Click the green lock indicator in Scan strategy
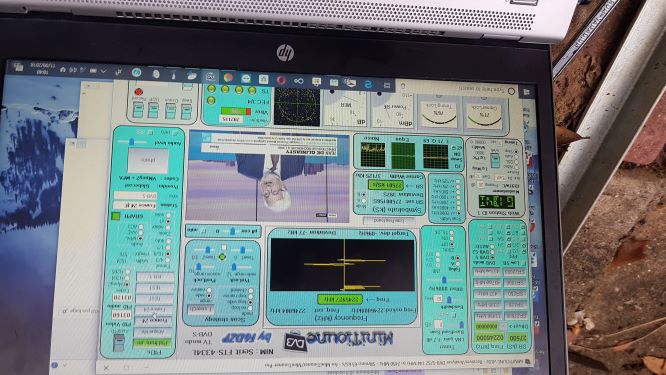The width and height of the screenshot is (666, 375). pos(222,257)
